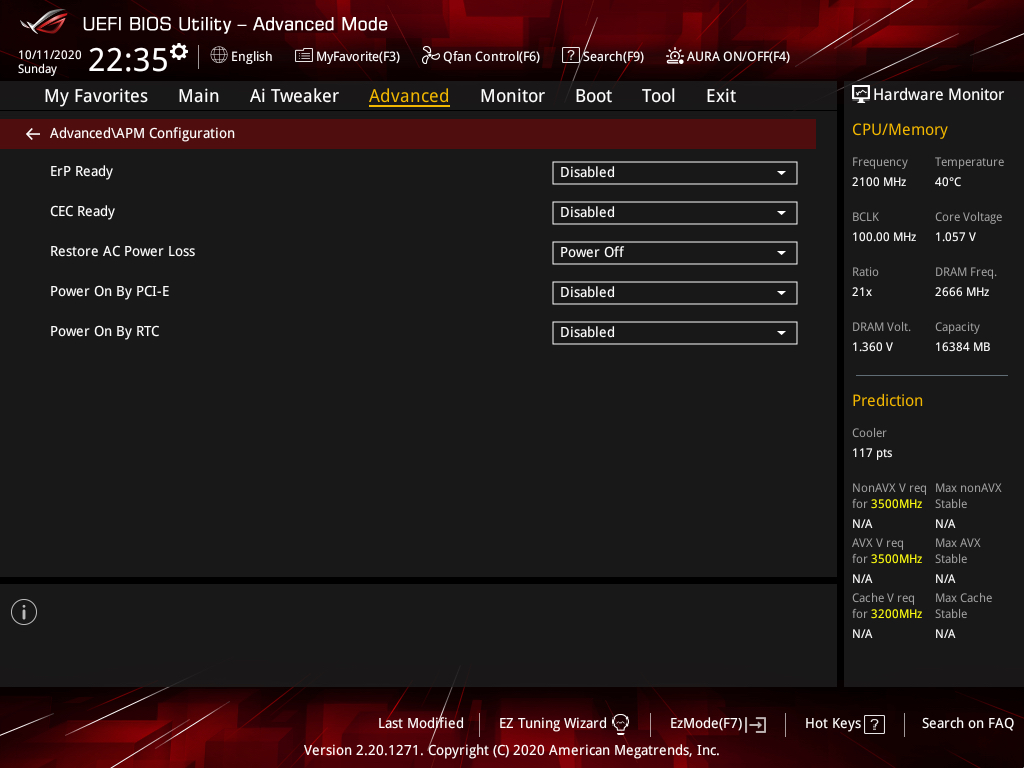Click the Search question mark icon
This screenshot has width=1024, height=768.
[570, 56]
